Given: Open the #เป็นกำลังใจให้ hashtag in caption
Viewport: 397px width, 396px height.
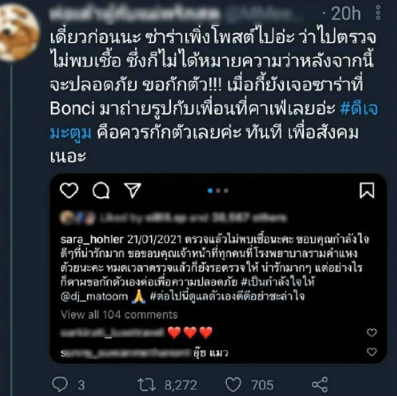Looking at the screenshot, I should coord(278,282).
